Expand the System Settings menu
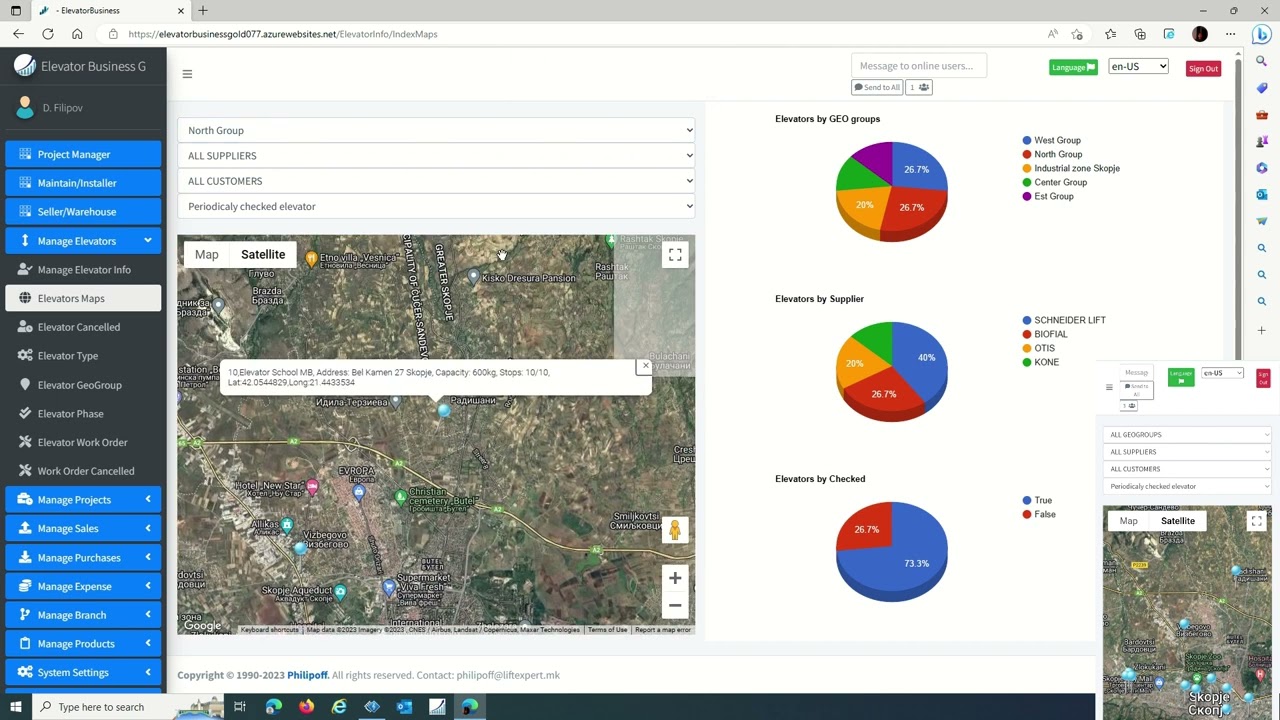This screenshot has width=1280, height=720. [83, 672]
